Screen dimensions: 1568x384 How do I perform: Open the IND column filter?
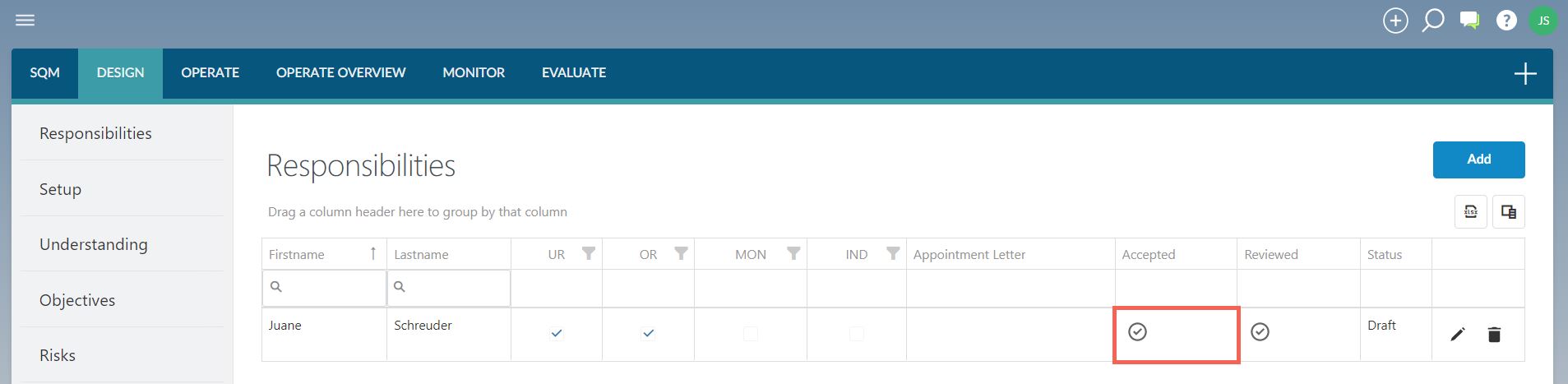coord(893,253)
